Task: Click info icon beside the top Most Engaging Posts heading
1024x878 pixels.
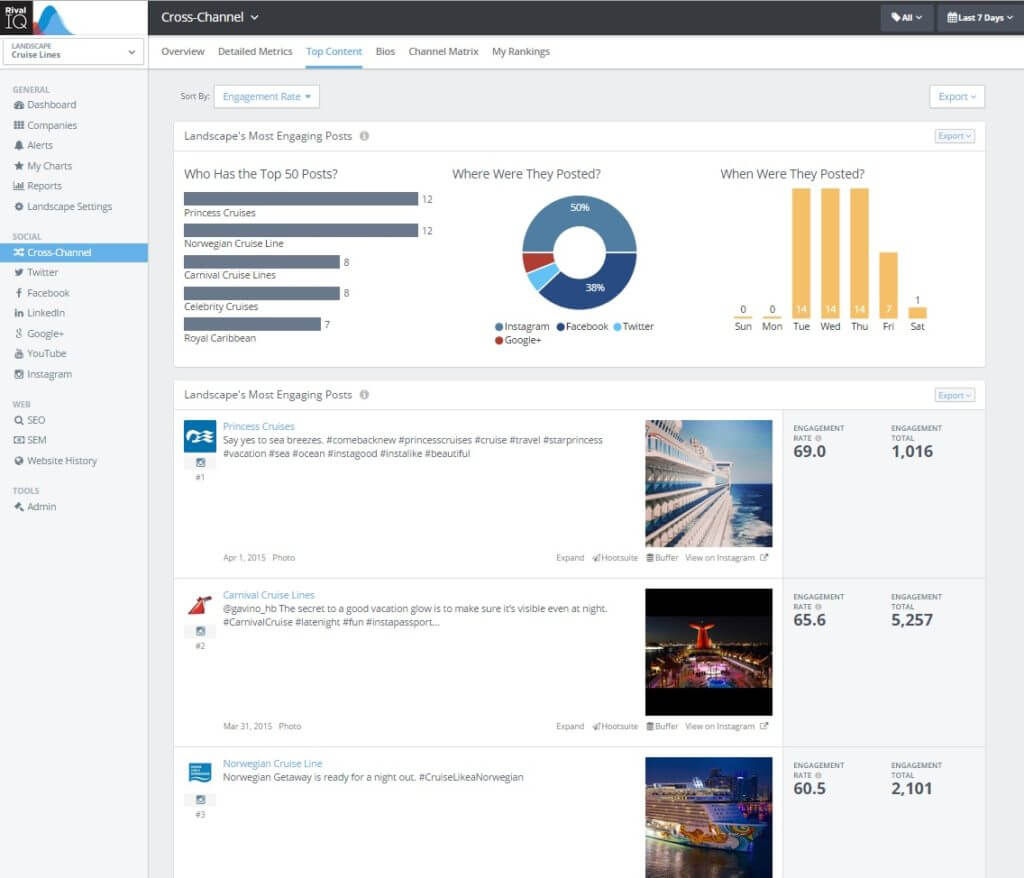Action: coord(364,136)
